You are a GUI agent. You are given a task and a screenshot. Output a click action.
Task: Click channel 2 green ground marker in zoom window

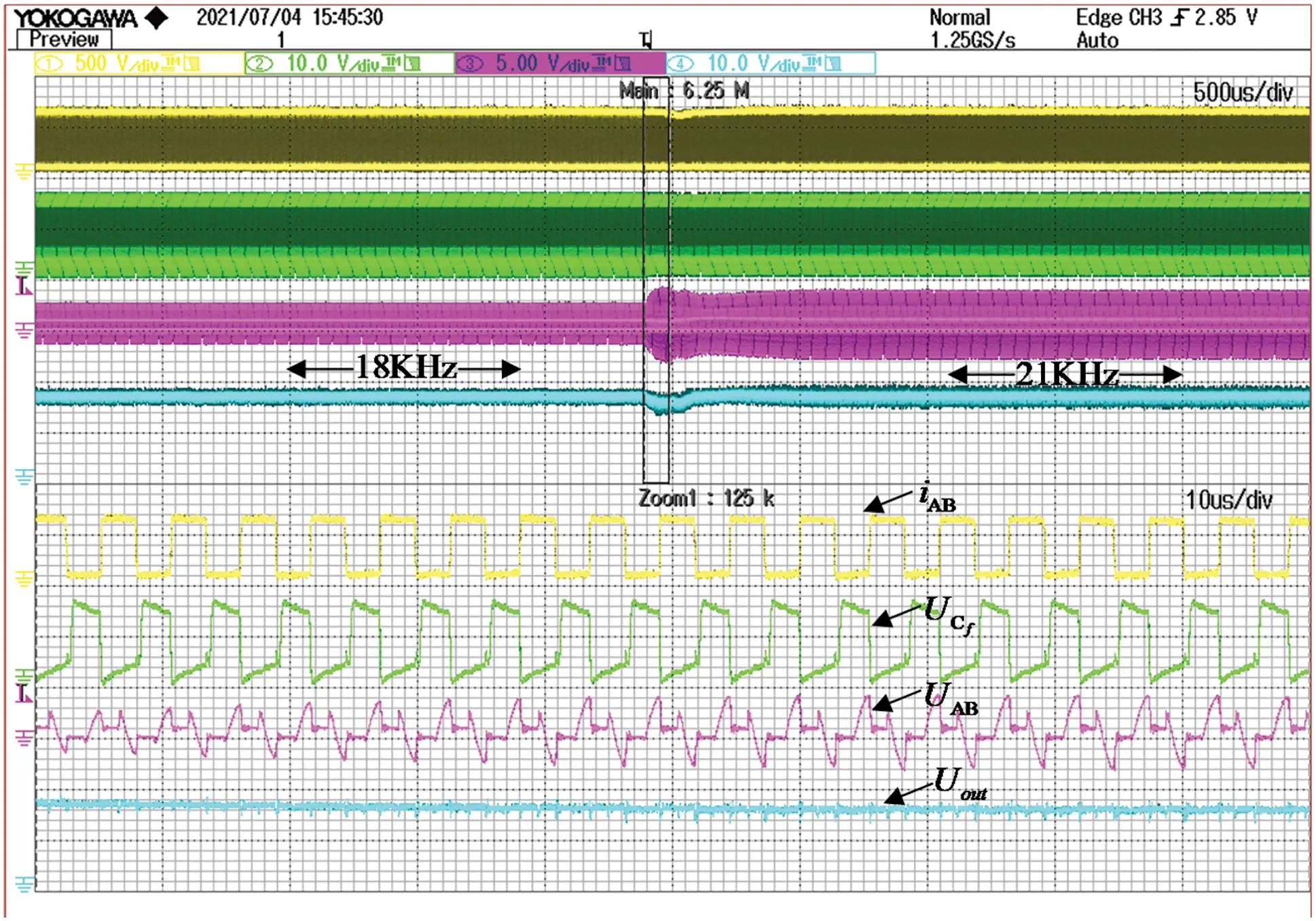pos(24,675)
